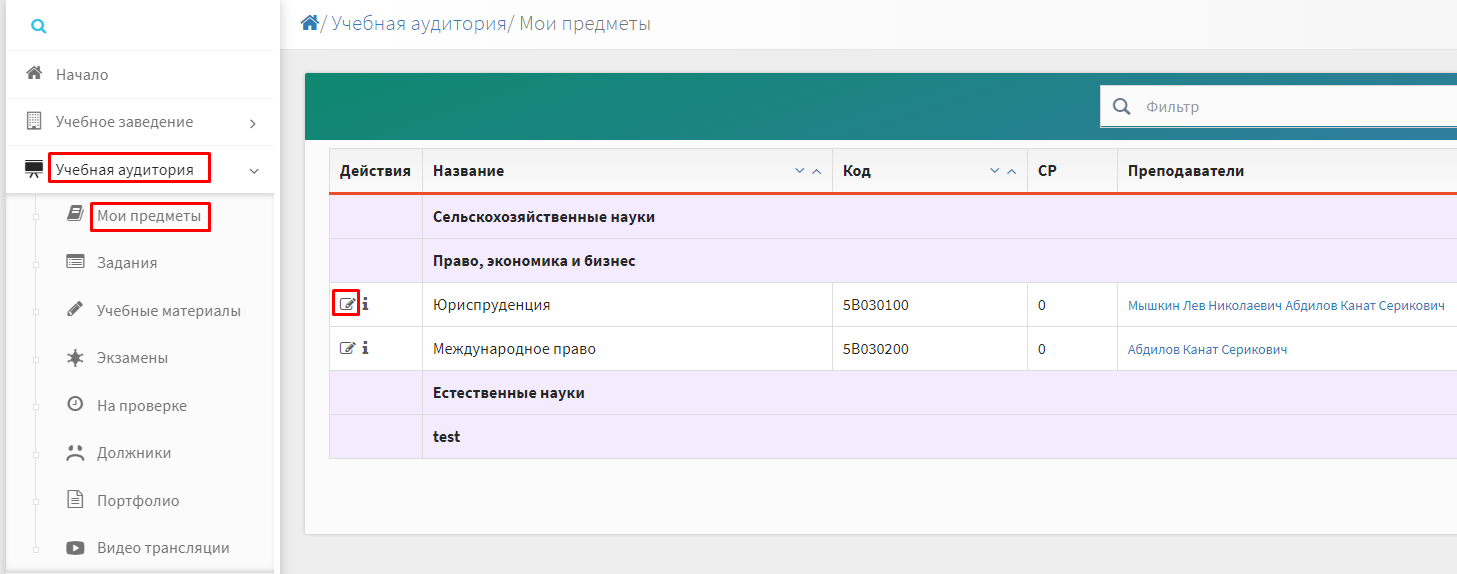
Task: Sort Название column descending arrow
Action: (x=799, y=171)
